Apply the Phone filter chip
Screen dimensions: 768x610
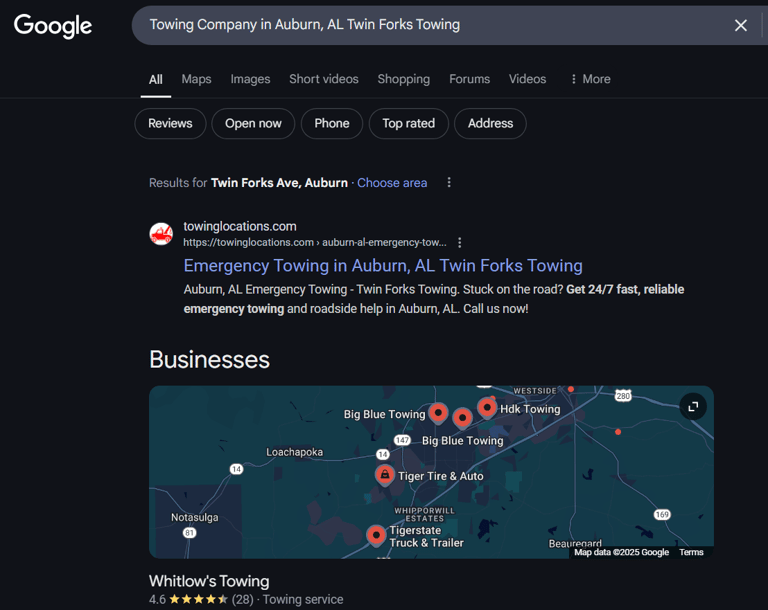click(332, 123)
